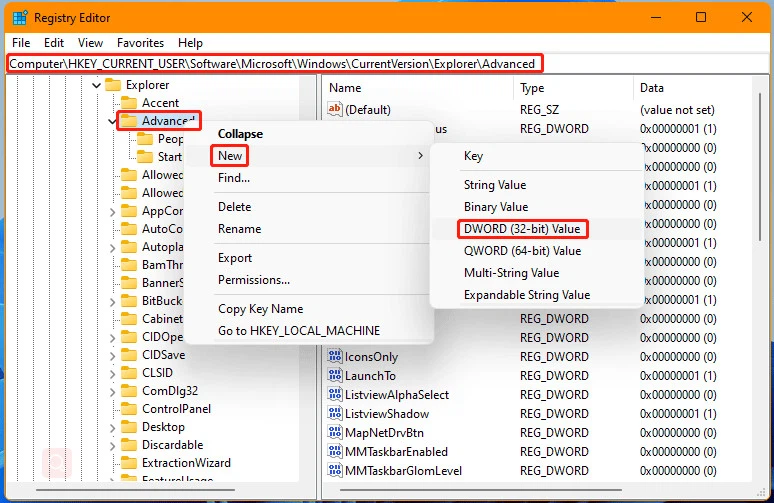This screenshot has width=774, height=503.
Task: Open the Favorites menu
Action: (140, 43)
